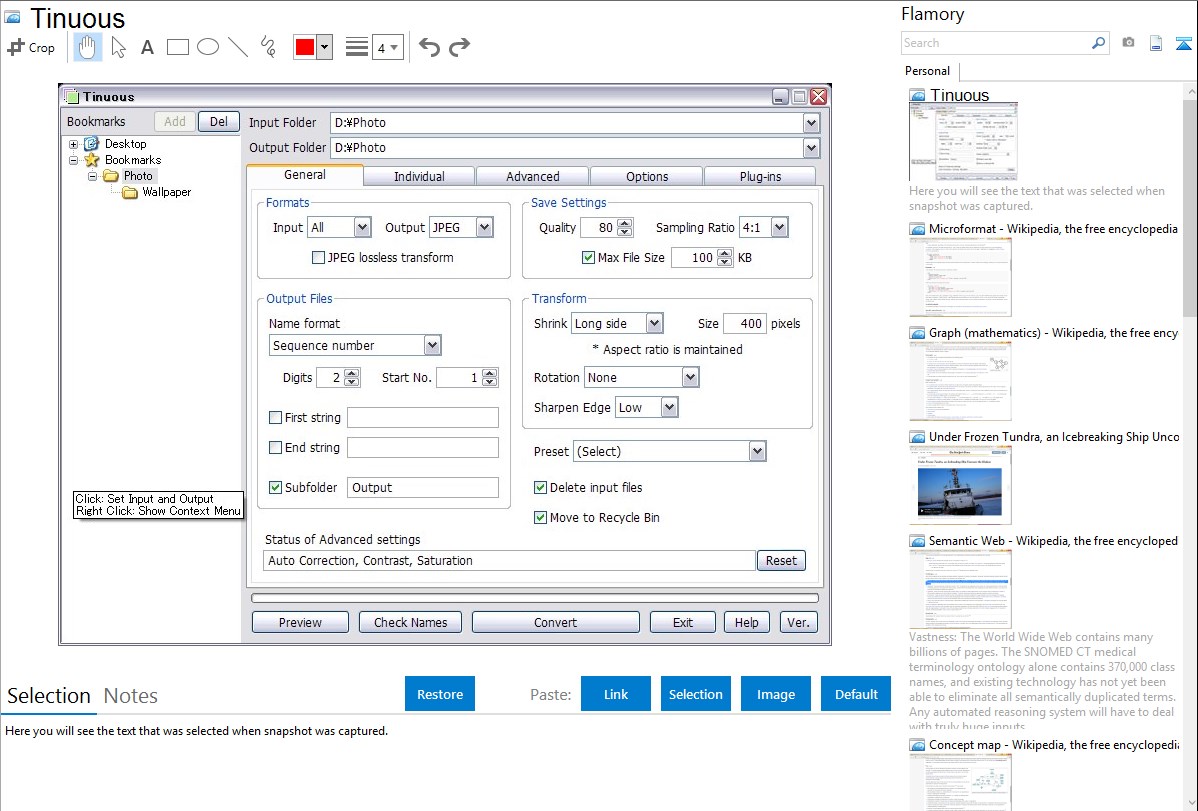
Task: Open the Input format dropdown
Action: click(x=362, y=227)
